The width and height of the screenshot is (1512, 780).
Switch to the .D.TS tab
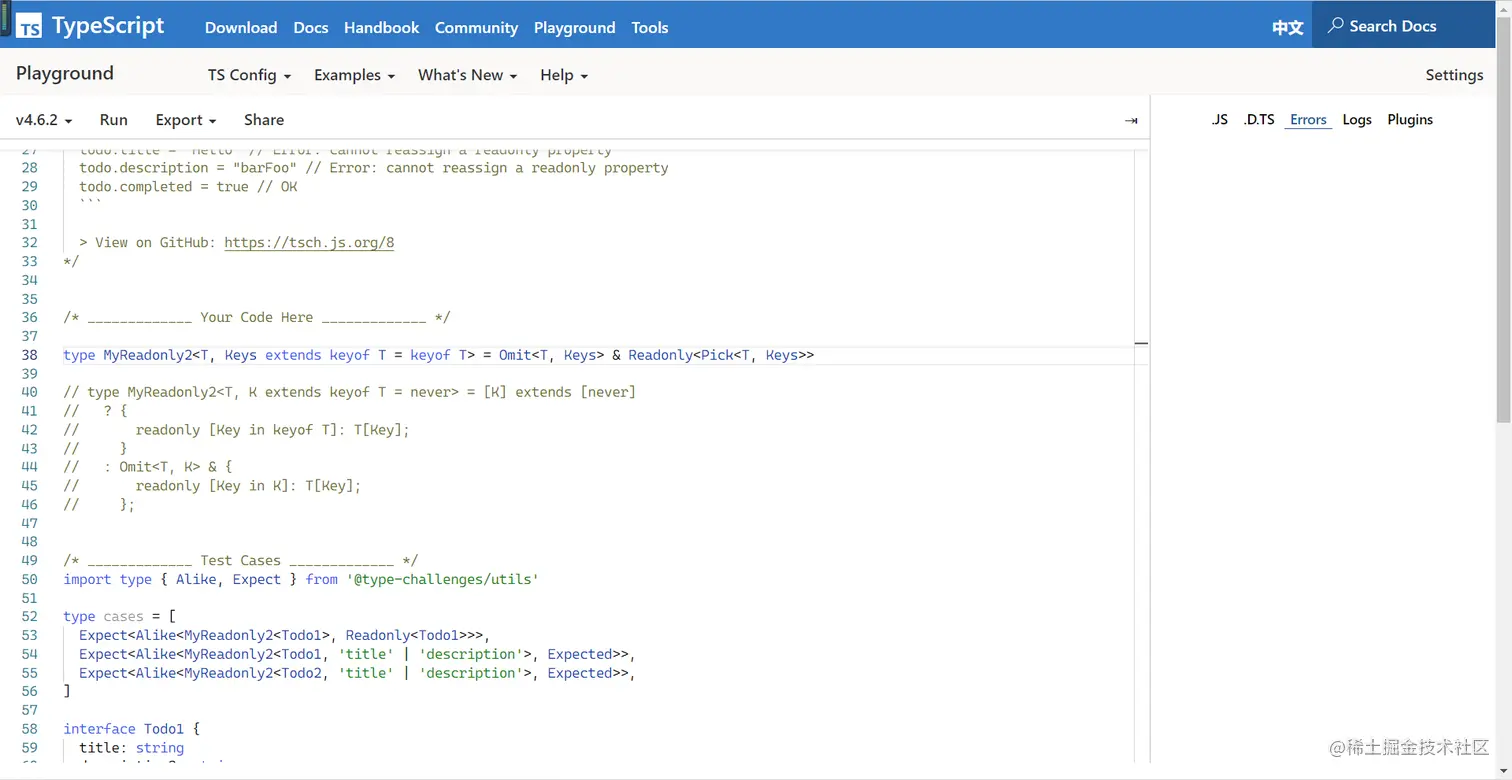(x=1259, y=120)
